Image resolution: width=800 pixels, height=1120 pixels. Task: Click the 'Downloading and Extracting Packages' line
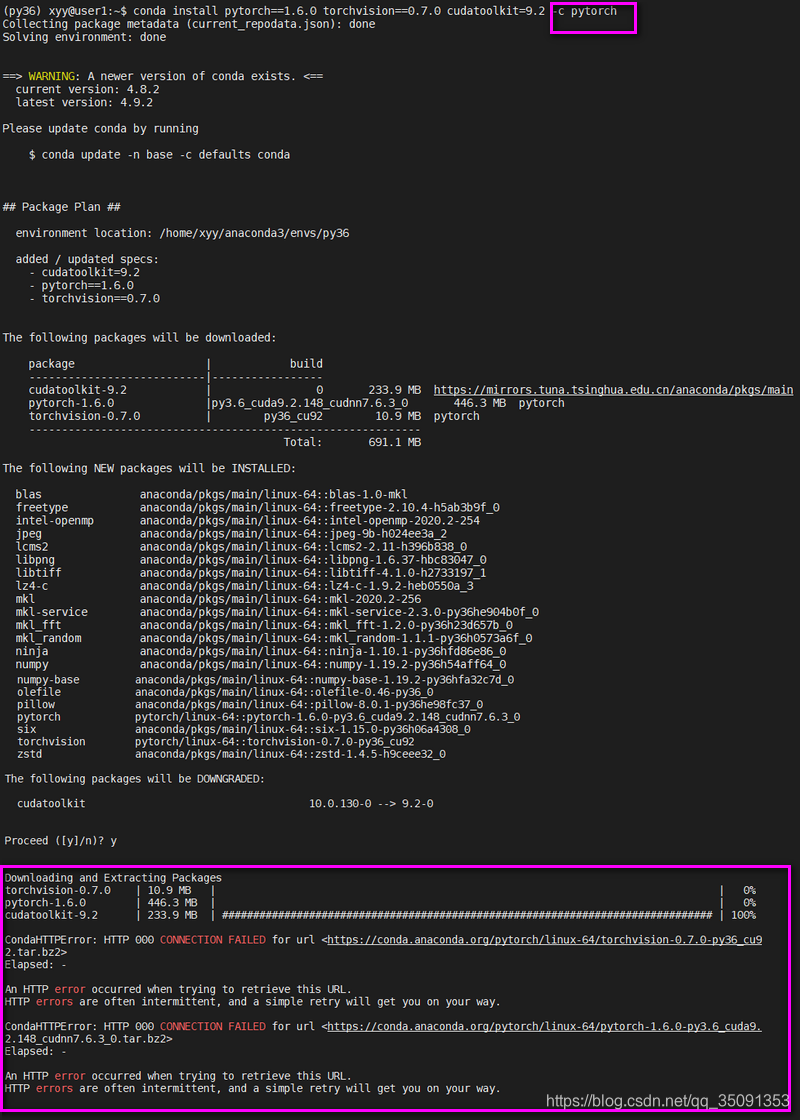point(114,877)
